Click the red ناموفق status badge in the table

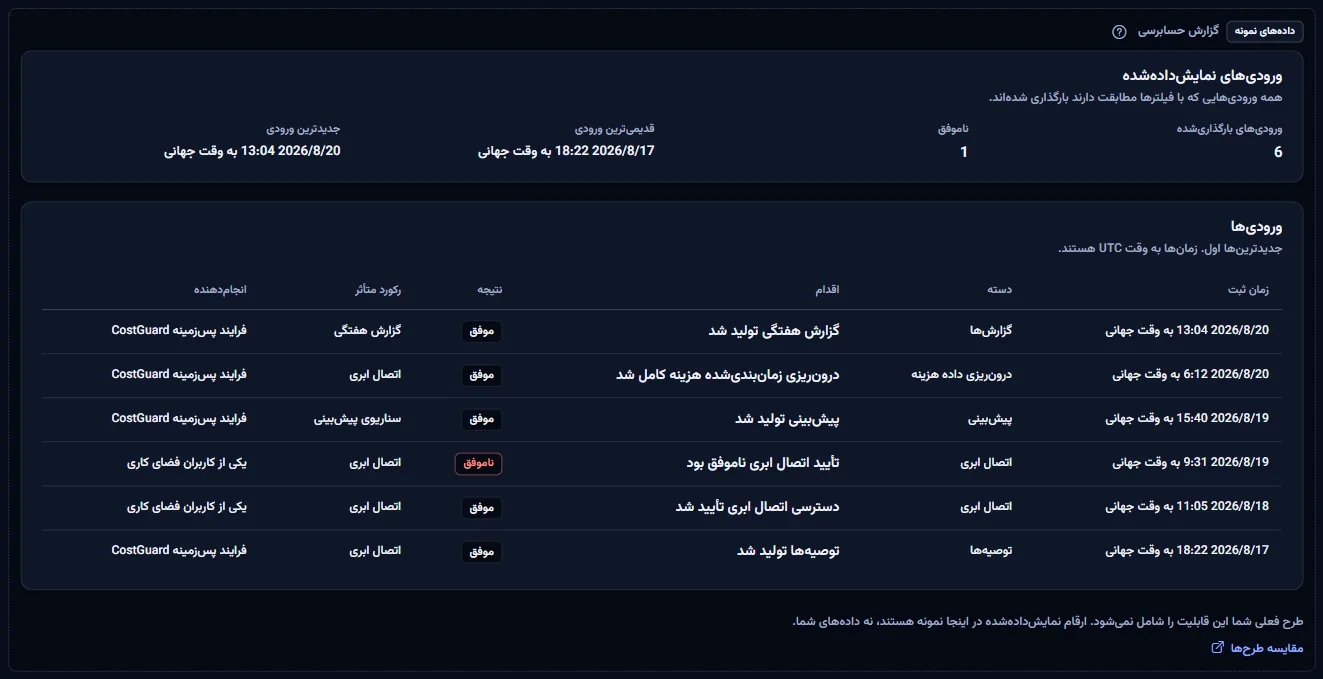479,464
